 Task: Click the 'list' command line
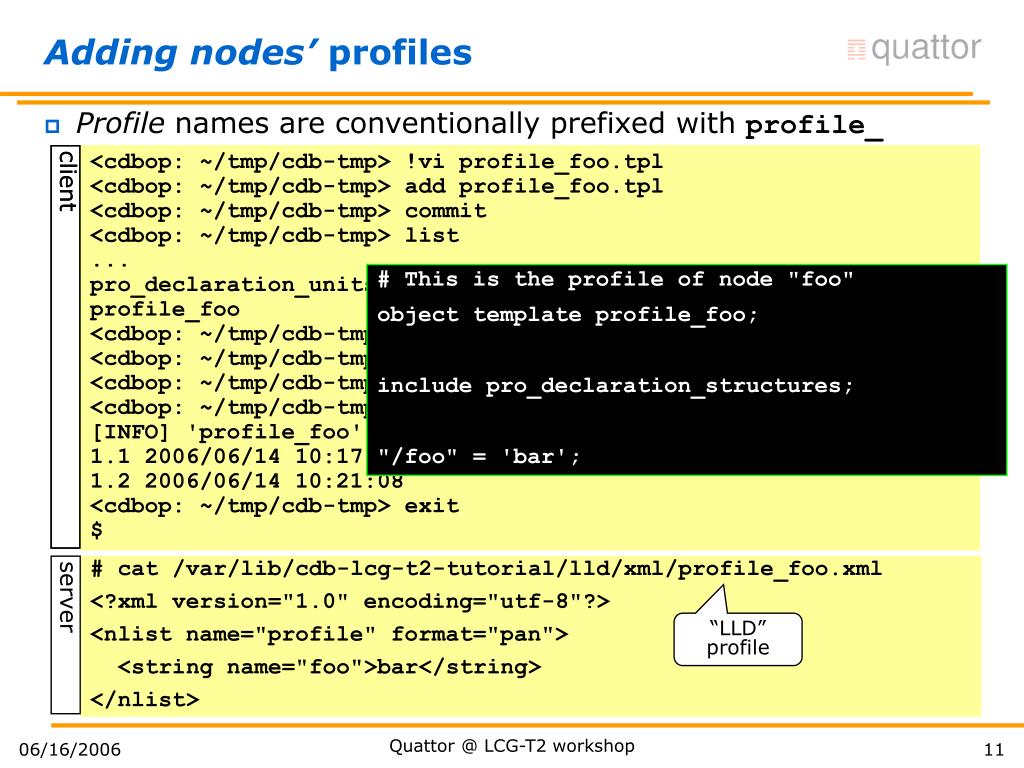tap(274, 236)
